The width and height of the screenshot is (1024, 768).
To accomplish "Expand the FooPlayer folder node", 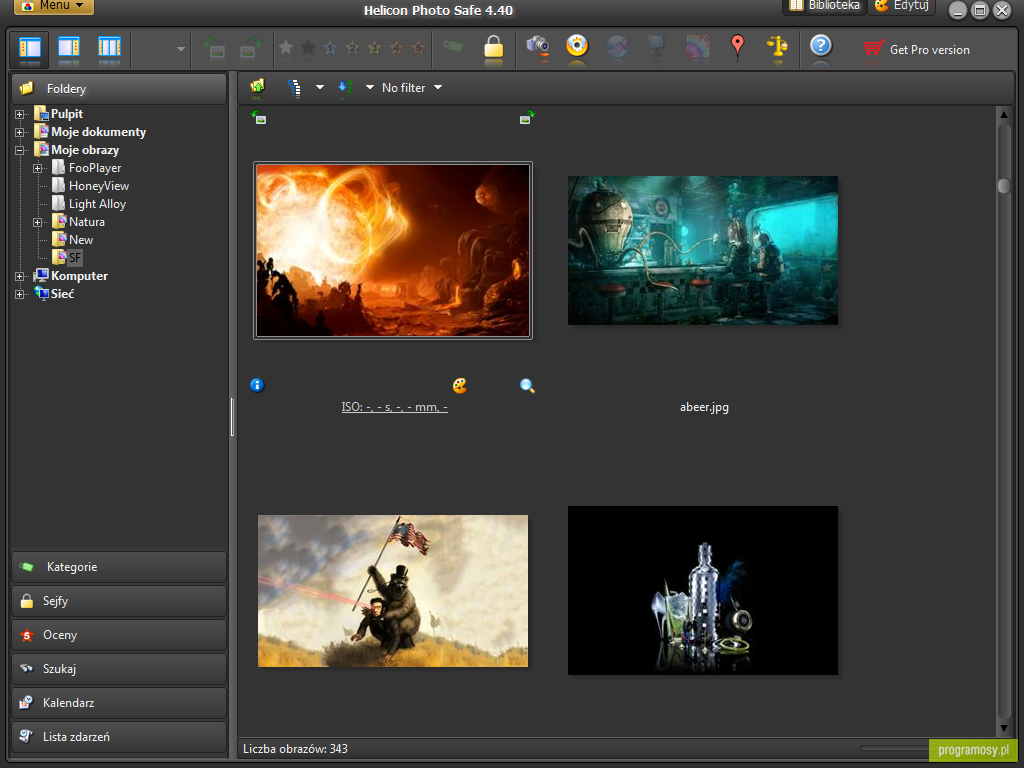I will point(37,168).
